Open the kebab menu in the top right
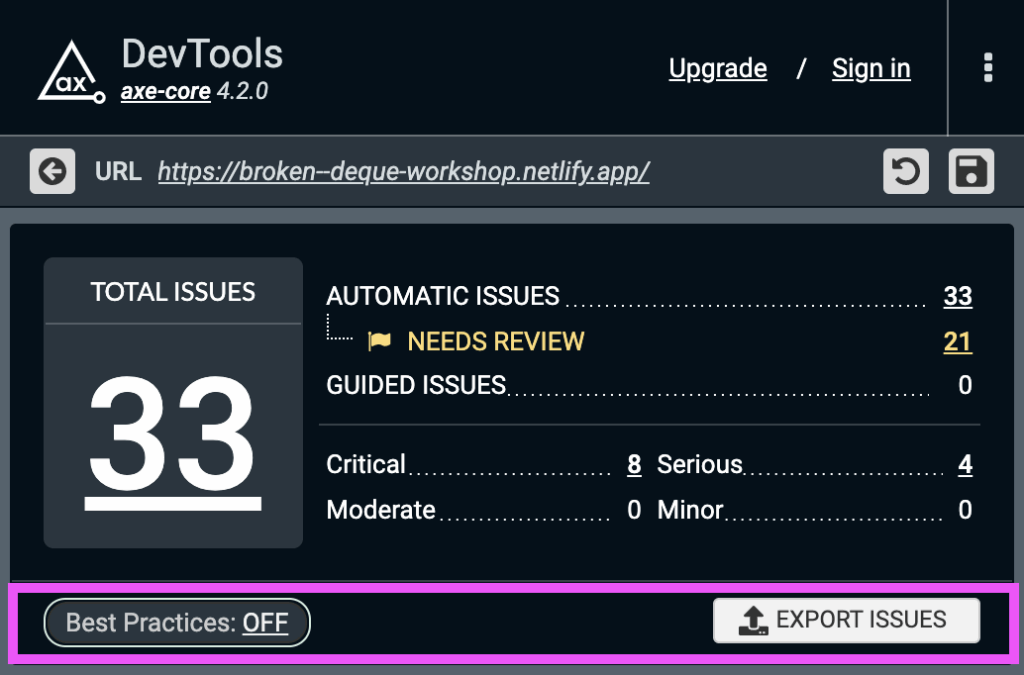This screenshot has width=1024, height=675. (988, 68)
